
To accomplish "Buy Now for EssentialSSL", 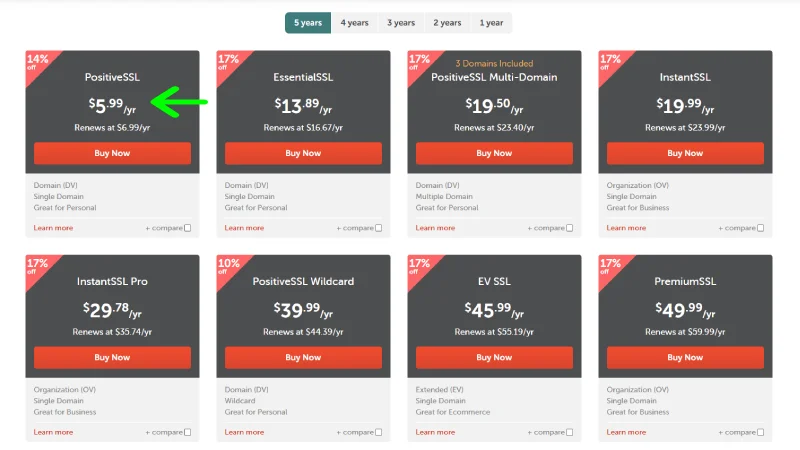I will point(303,153).
